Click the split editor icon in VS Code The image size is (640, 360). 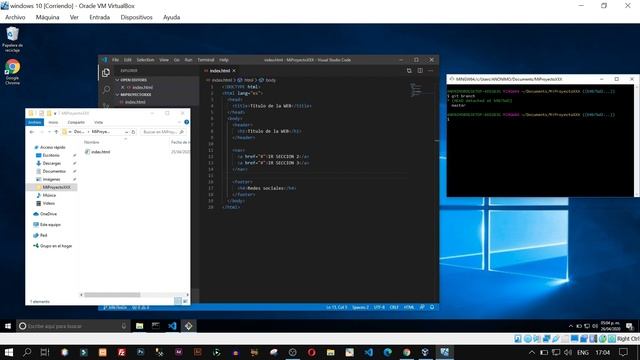point(420,71)
